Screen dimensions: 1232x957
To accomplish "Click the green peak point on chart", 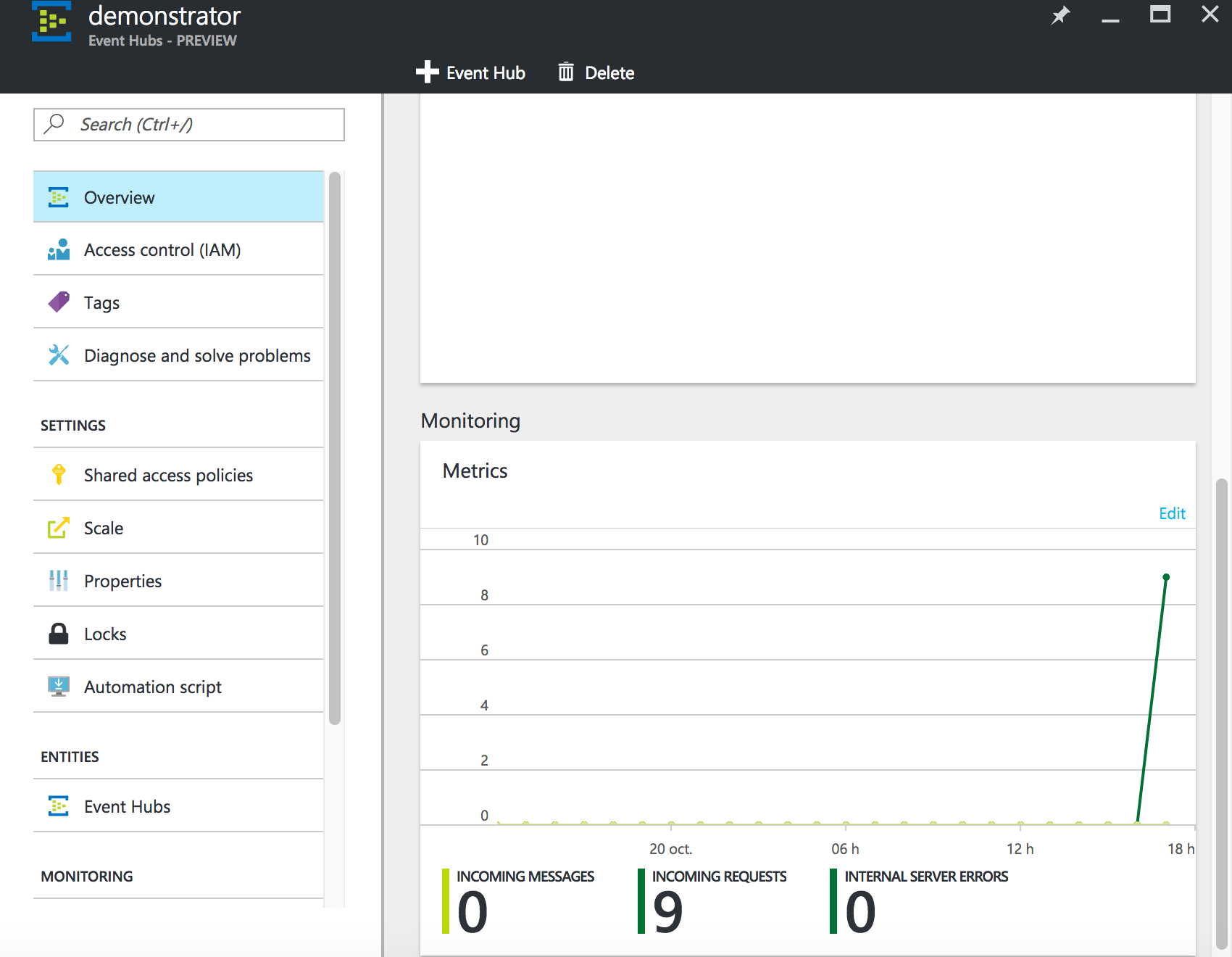I will click(x=1166, y=577).
